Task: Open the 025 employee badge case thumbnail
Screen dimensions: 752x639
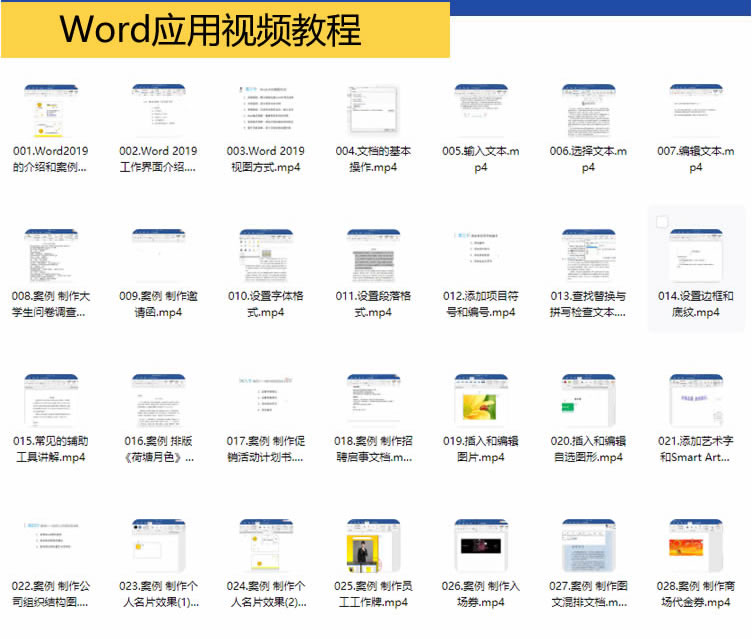Action: coord(373,545)
